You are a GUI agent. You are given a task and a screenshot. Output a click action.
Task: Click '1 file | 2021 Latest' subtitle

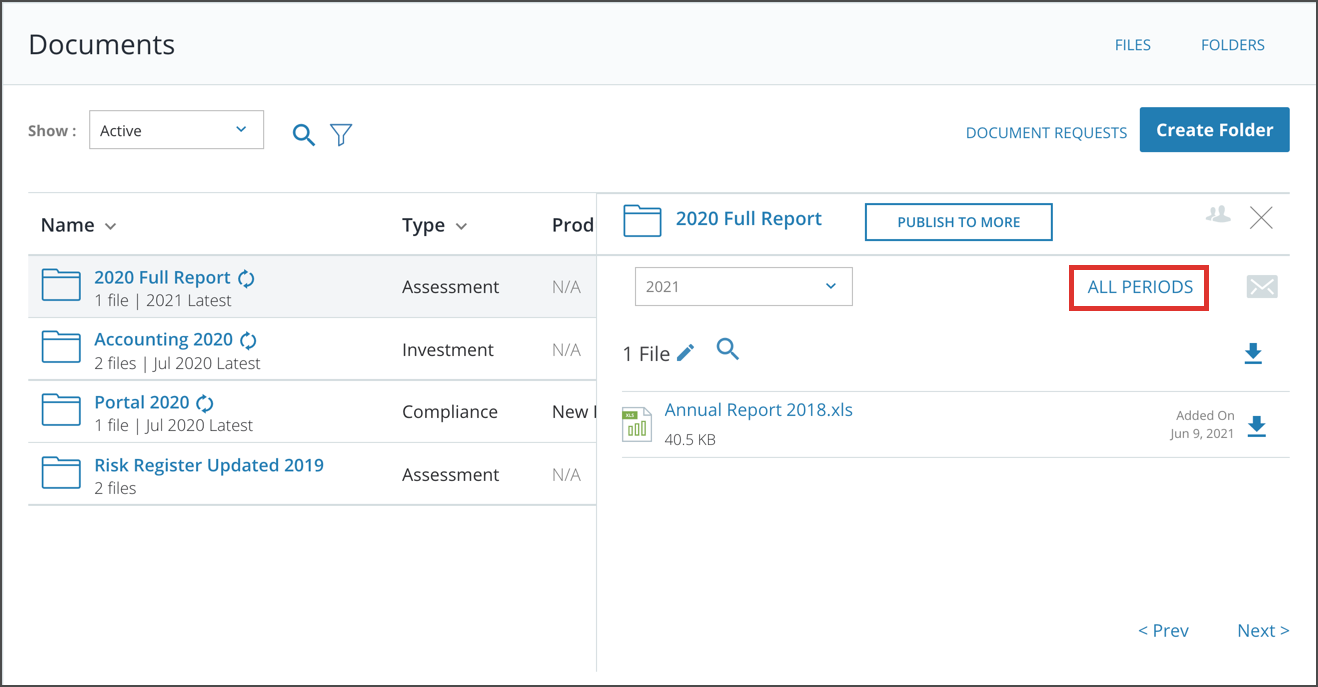163,300
